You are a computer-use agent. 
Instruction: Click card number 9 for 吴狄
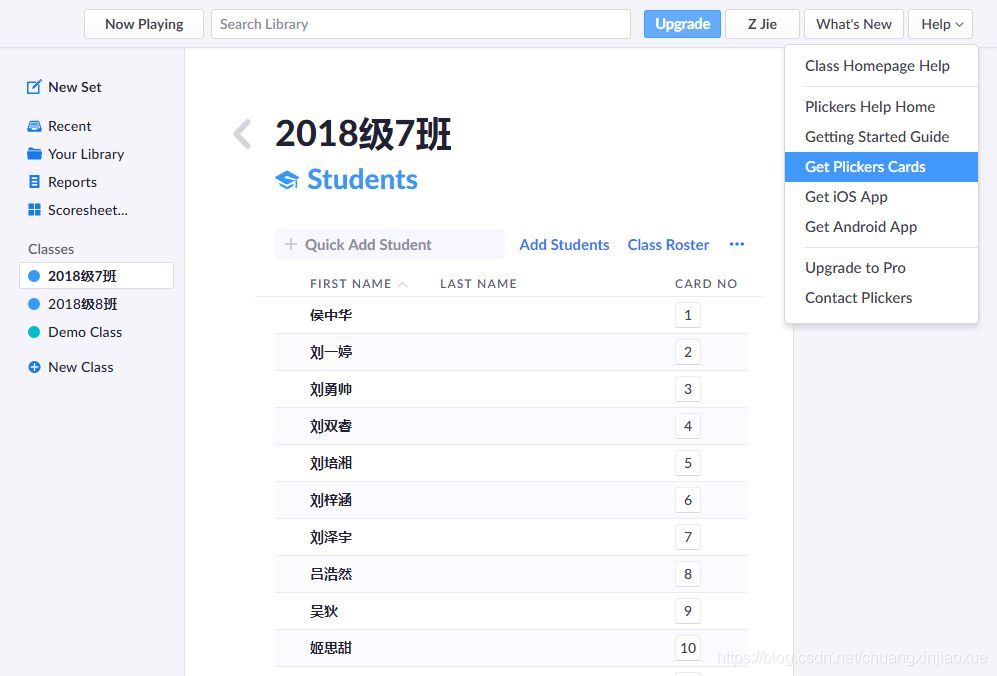687,611
